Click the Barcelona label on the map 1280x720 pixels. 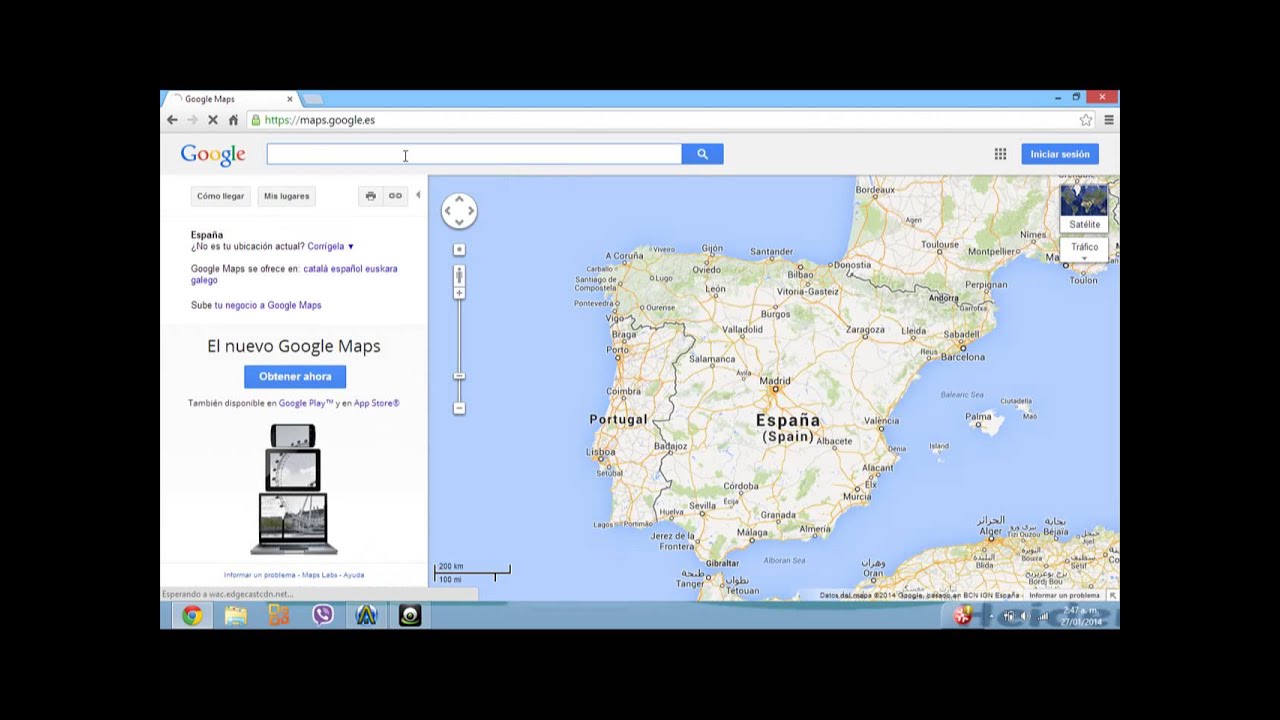(962, 356)
